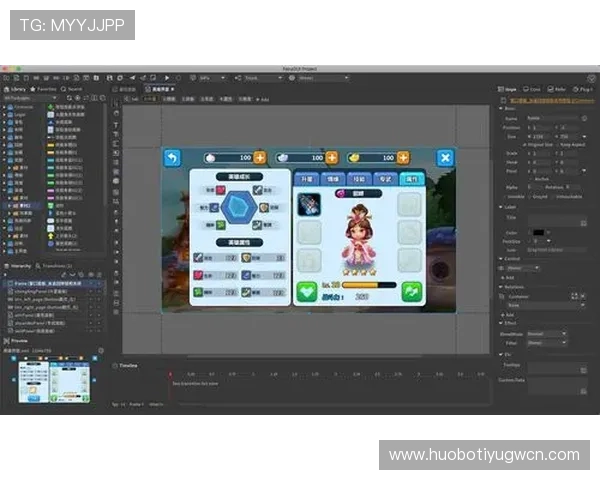Click Add under the Relations section
600x480 pixels.
click(507, 315)
